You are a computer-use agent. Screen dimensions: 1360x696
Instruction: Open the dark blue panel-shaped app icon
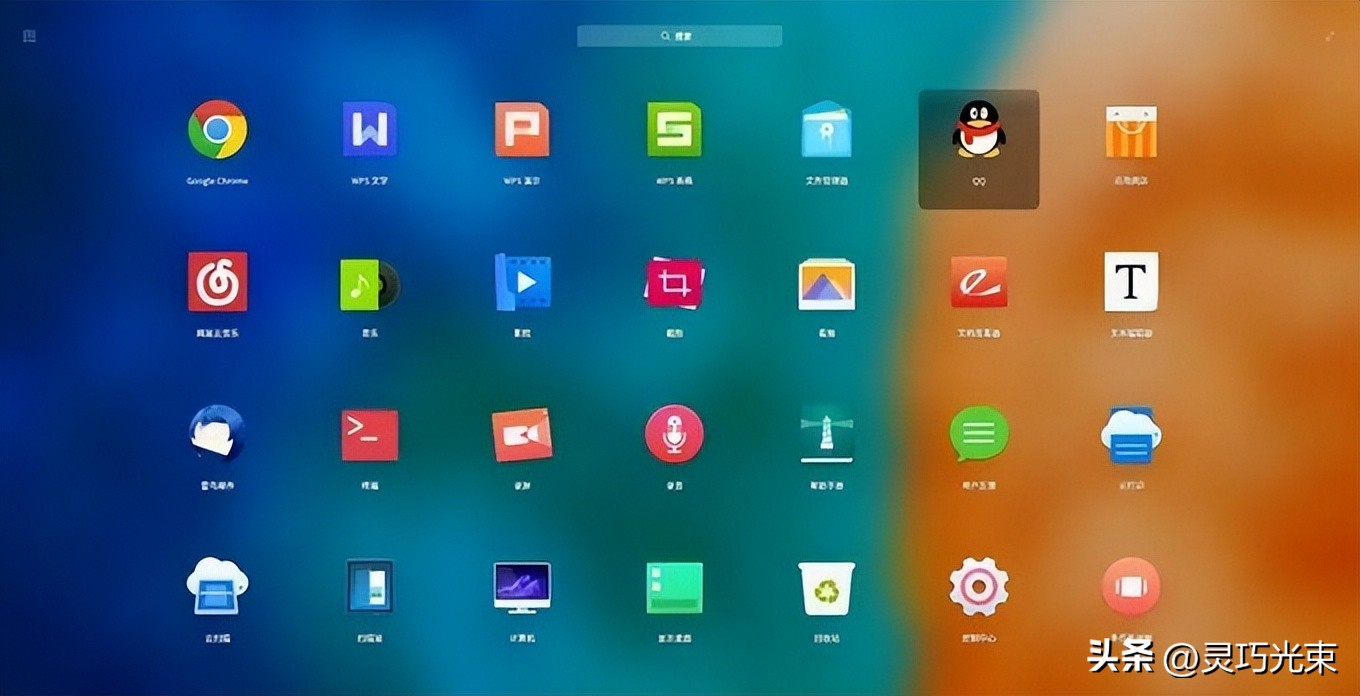pos(369,586)
